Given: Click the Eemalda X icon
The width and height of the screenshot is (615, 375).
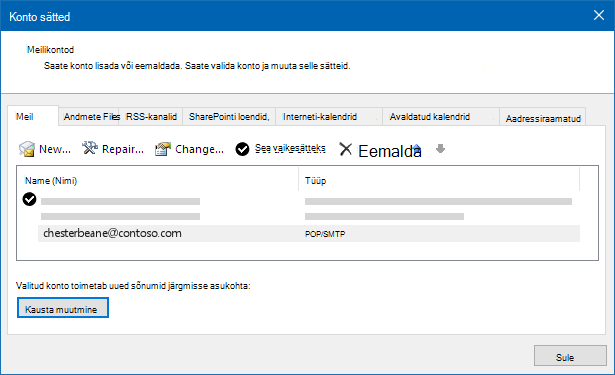Looking at the screenshot, I should (x=346, y=149).
